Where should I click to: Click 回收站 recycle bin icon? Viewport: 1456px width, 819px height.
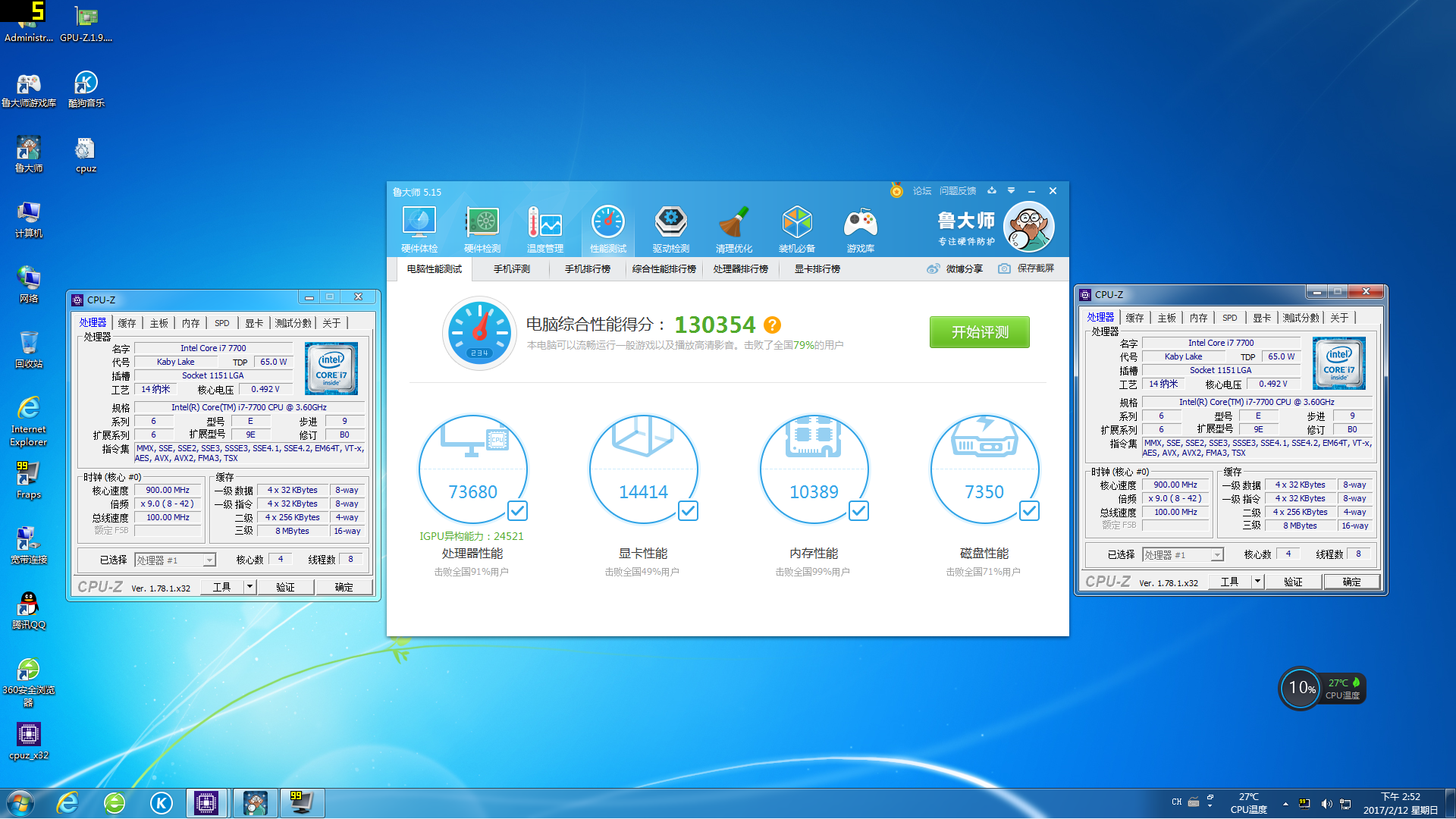pos(29,350)
